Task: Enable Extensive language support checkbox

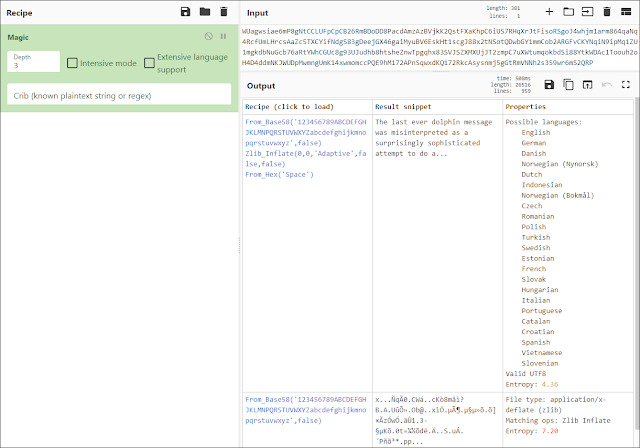Action: pyautogui.click(x=149, y=63)
